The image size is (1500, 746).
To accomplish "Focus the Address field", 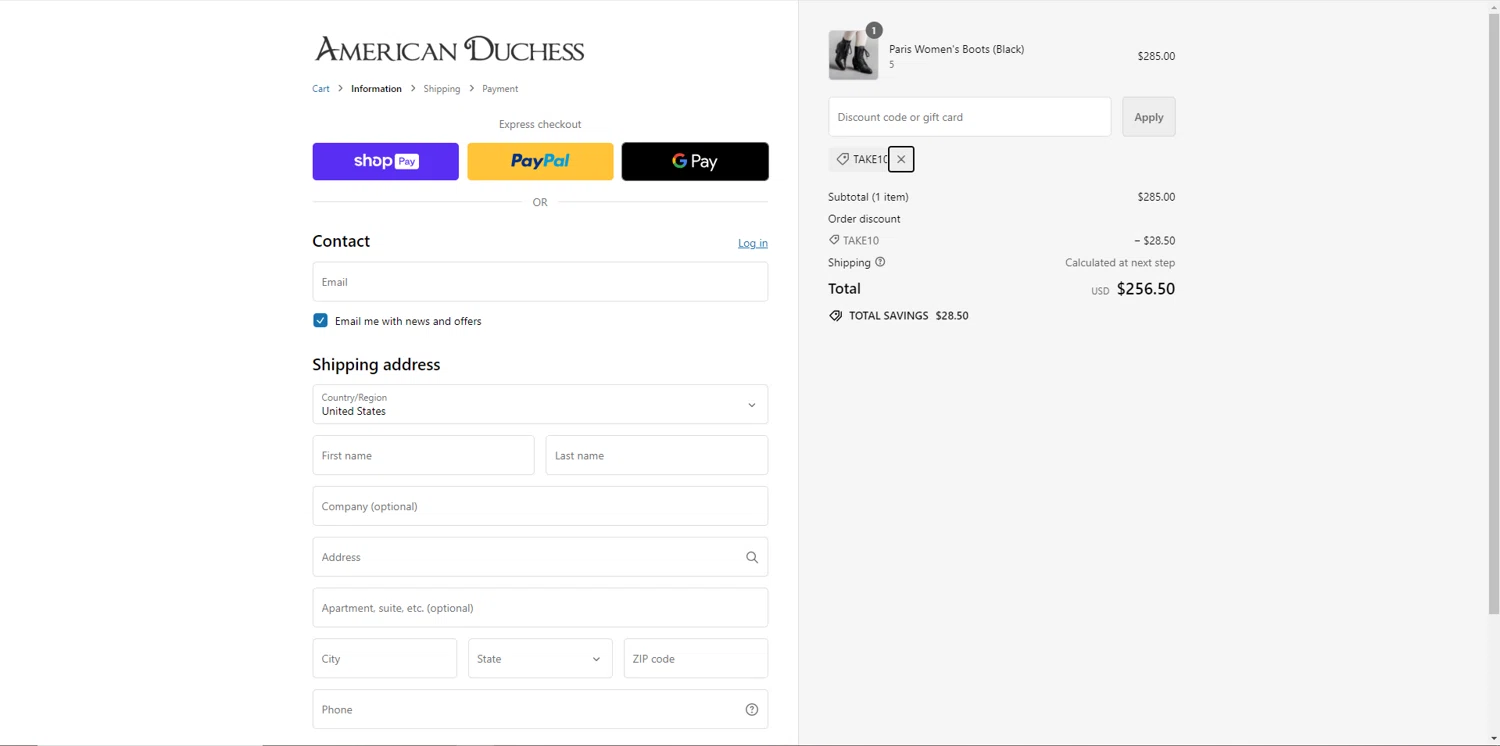I will 540,557.
